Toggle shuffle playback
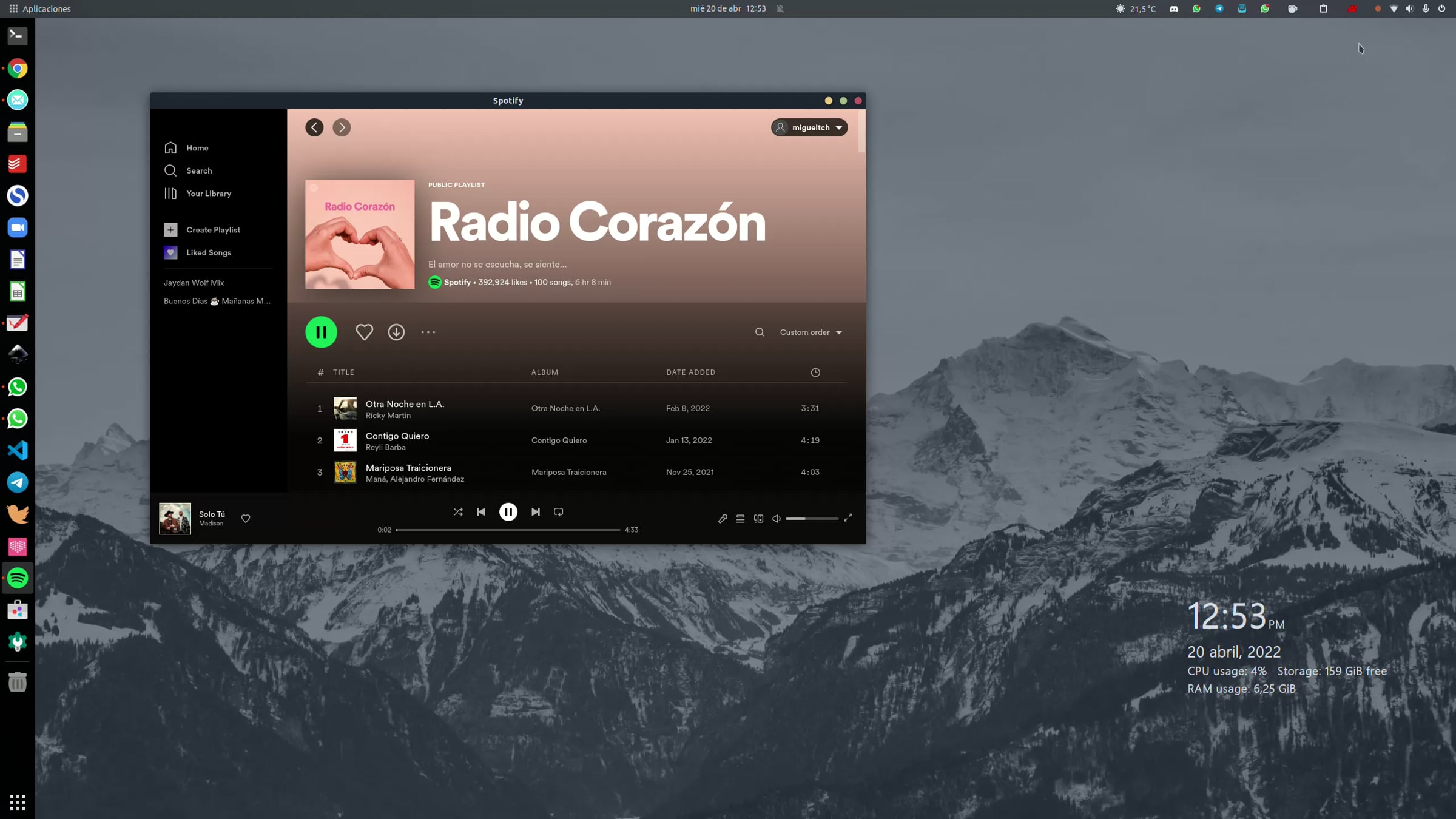Image resolution: width=1456 pixels, height=819 pixels. [x=458, y=512]
